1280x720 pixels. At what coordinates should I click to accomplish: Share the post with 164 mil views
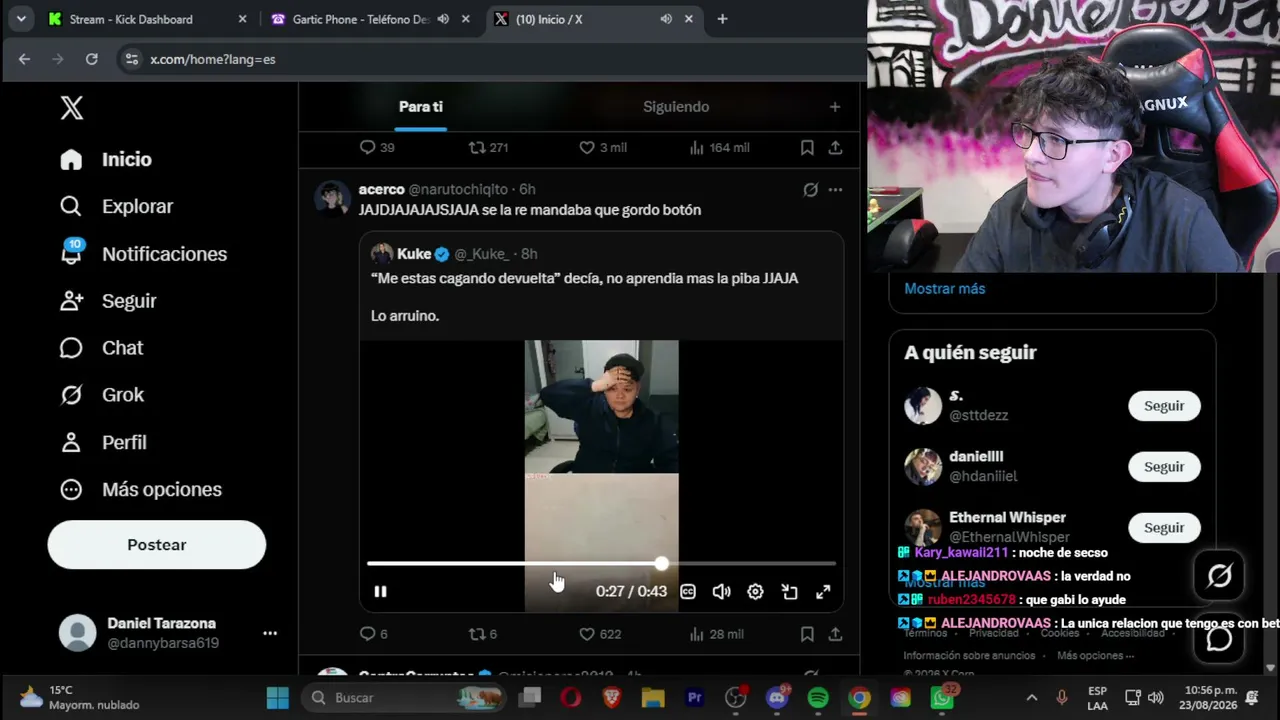tap(835, 147)
